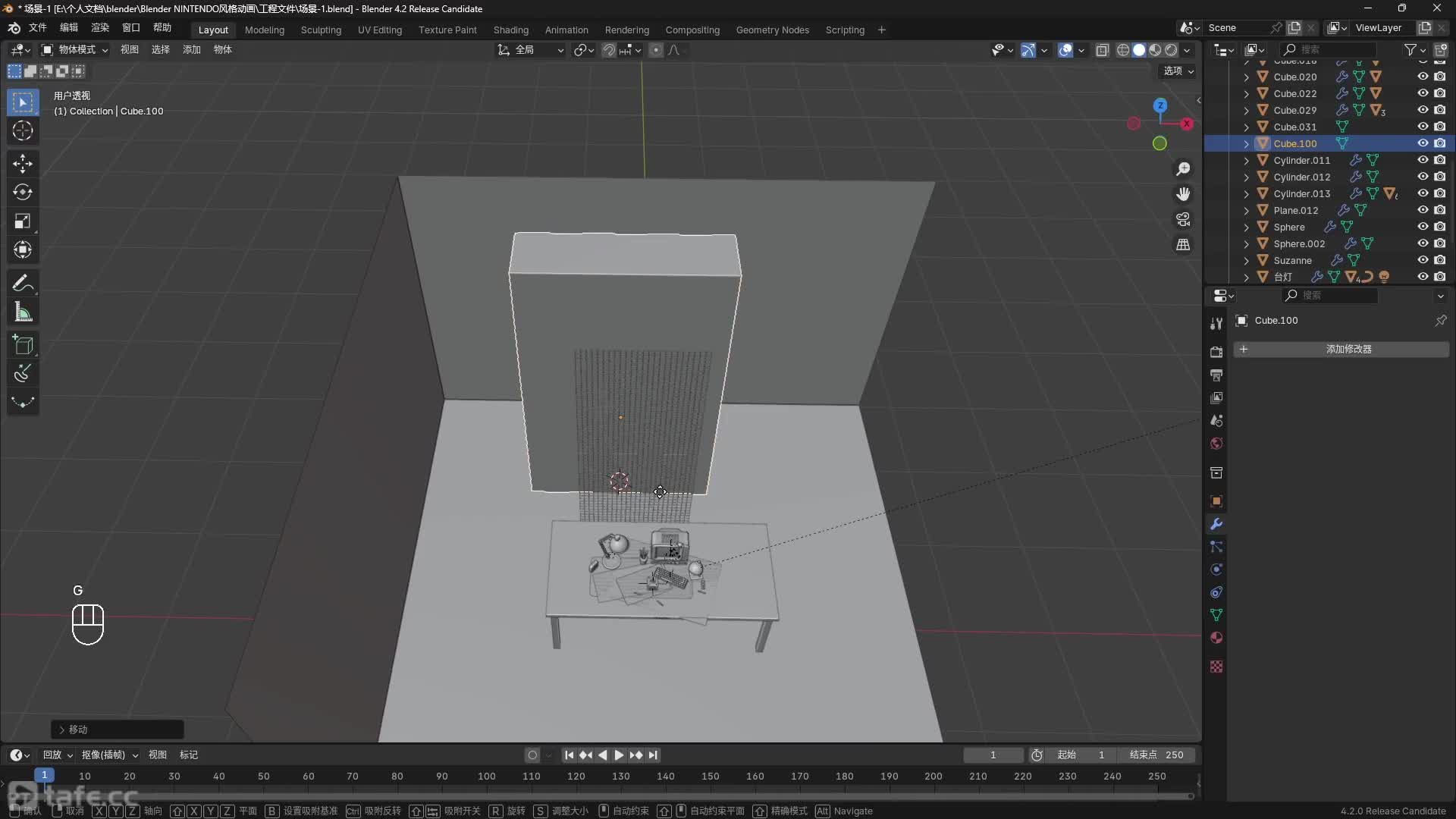Toggle proportional editing in header
The height and width of the screenshot is (819, 1456).
coord(656,50)
